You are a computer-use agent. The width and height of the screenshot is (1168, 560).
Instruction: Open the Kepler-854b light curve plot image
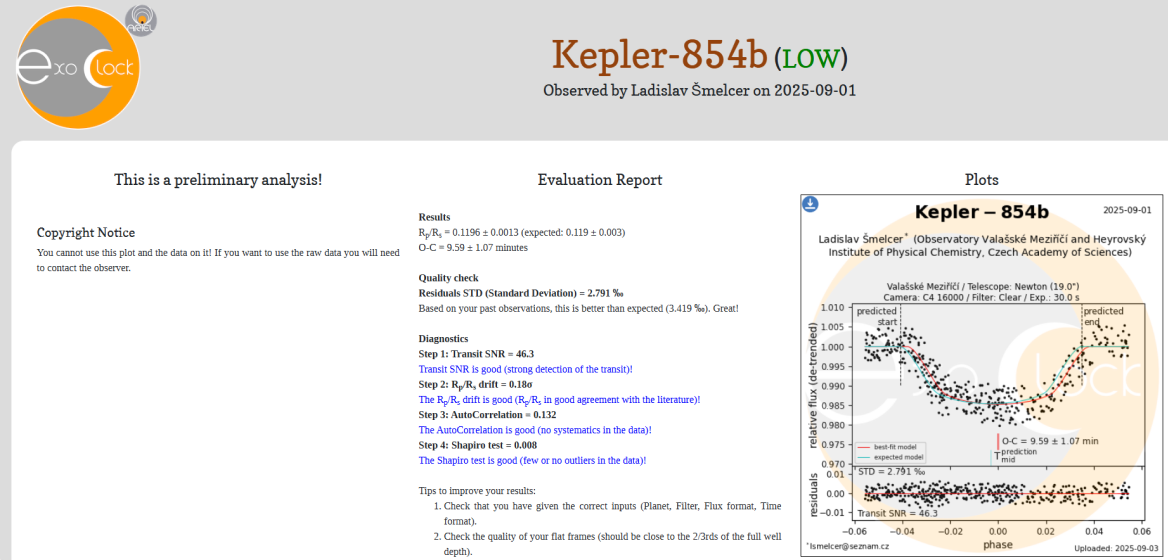coord(980,380)
